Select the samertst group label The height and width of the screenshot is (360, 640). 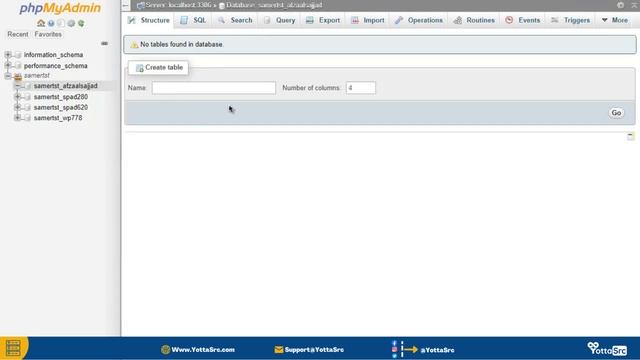37,76
